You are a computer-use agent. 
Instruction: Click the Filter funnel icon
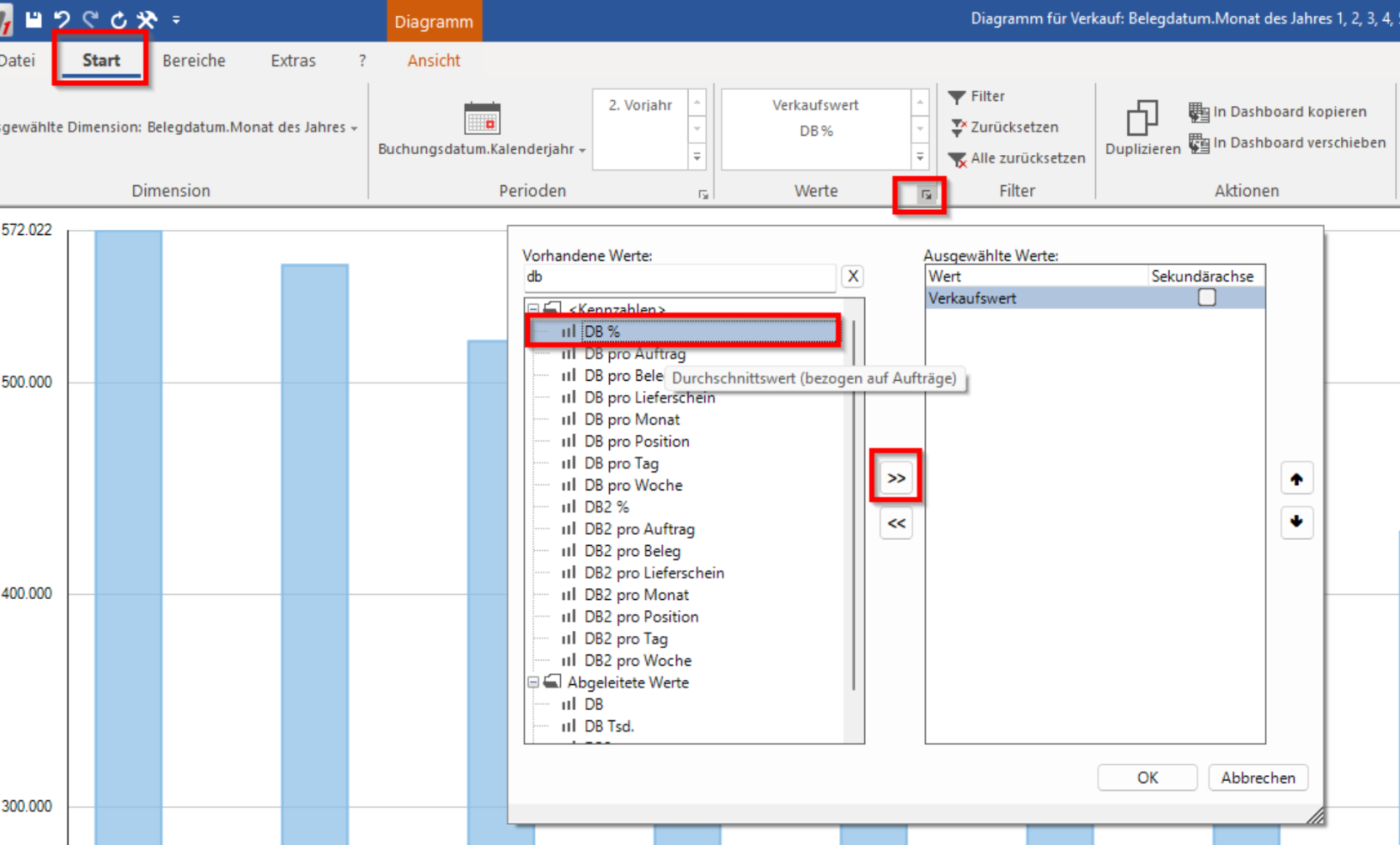[957, 97]
